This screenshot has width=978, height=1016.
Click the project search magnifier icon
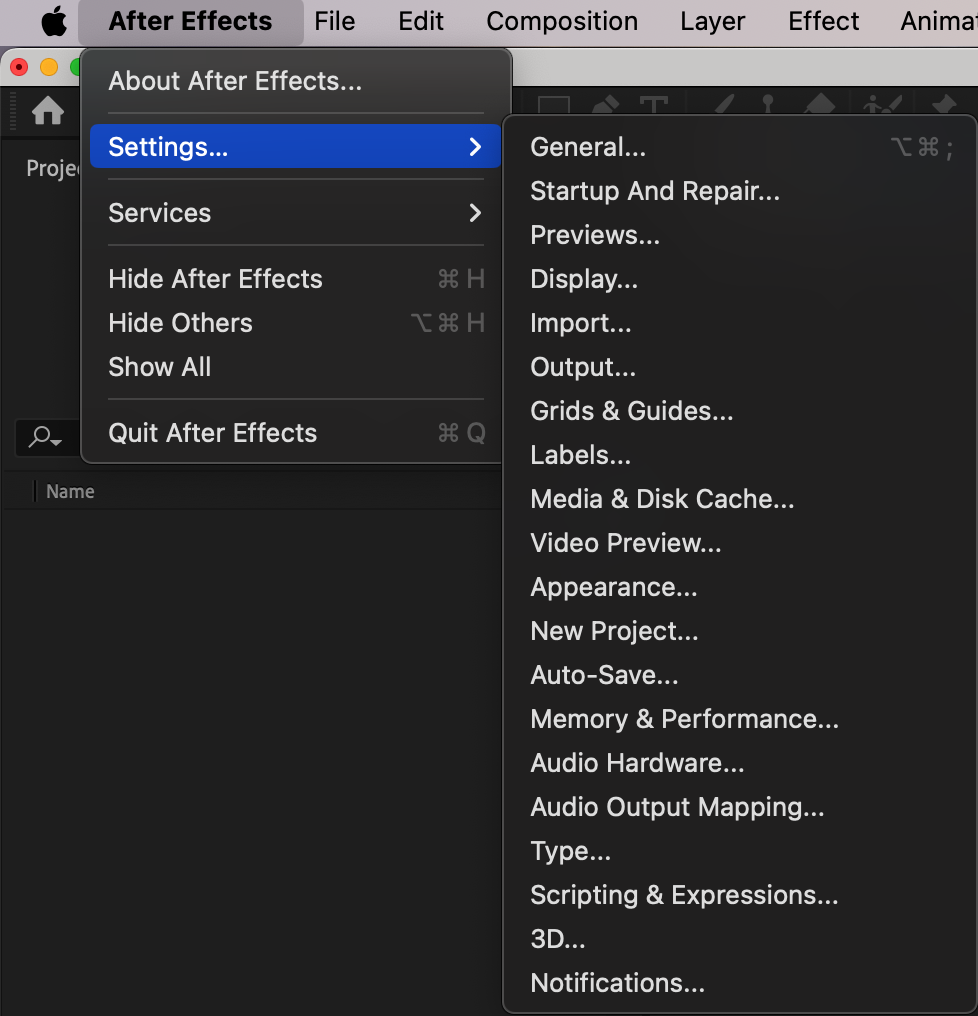(x=43, y=437)
